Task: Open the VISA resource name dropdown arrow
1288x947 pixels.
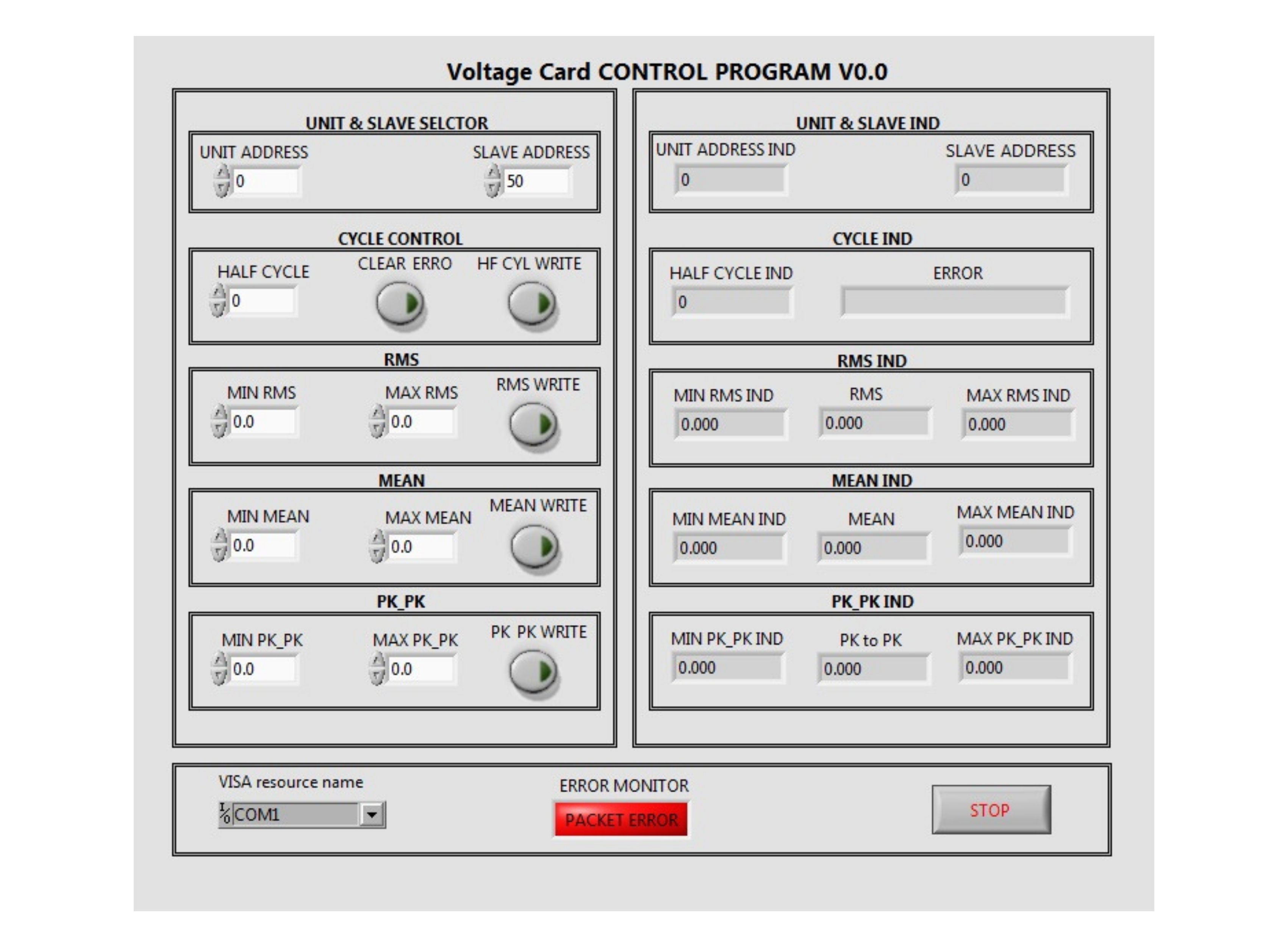Action: click(372, 814)
